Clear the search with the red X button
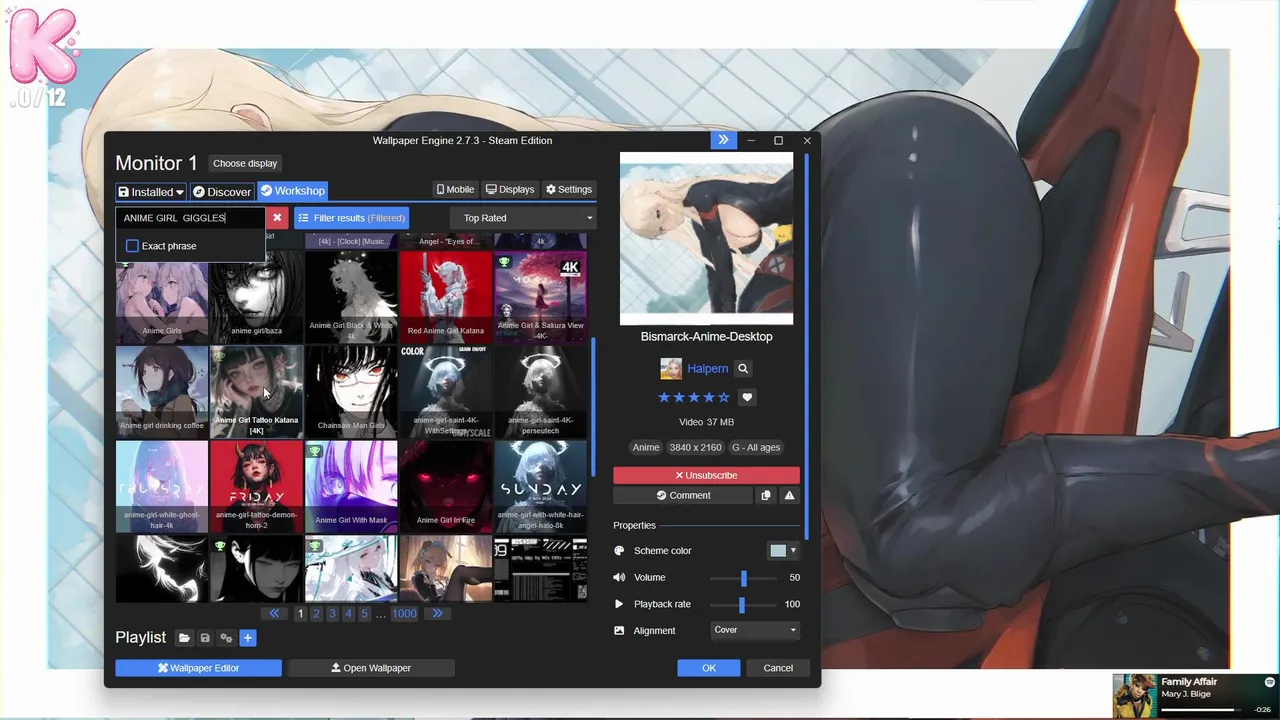Viewport: 1280px width, 720px height. pos(277,218)
